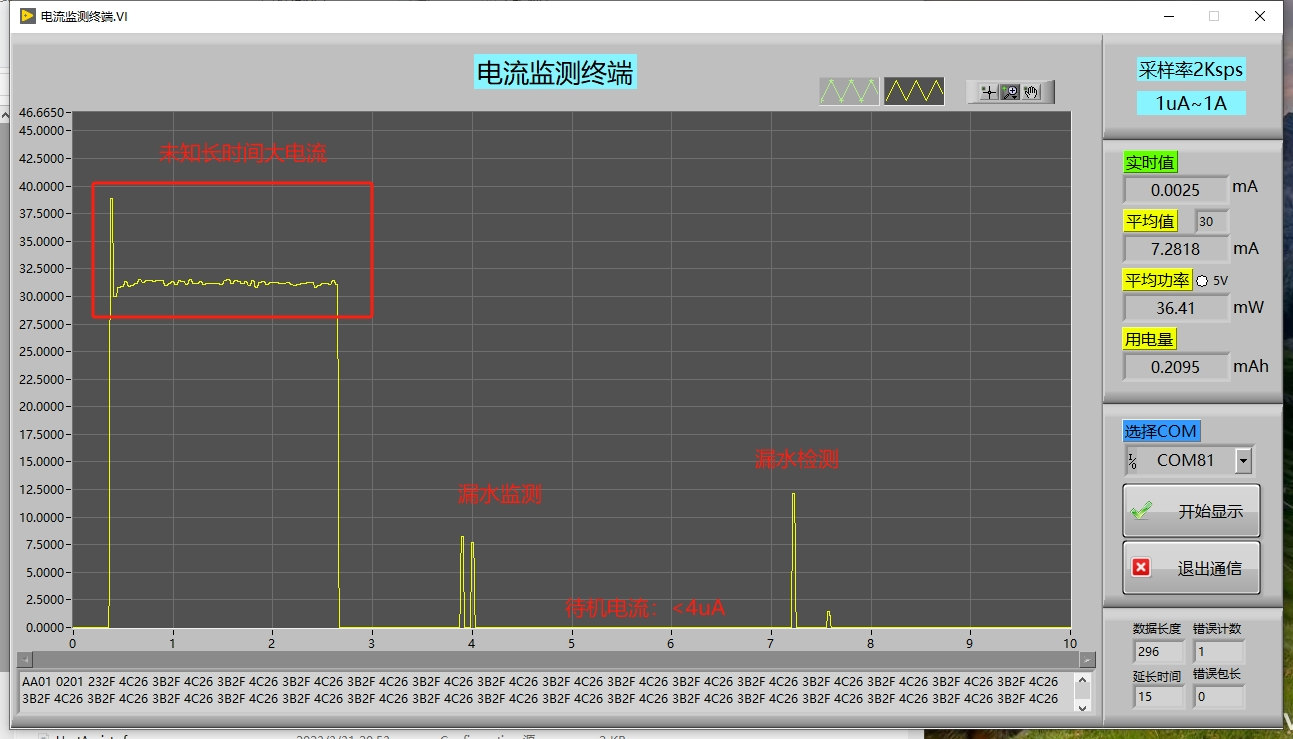The height and width of the screenshot is (739, 1293).
Task: Select the crosshair cursor graph tool
Action: [x=988, y=92]
